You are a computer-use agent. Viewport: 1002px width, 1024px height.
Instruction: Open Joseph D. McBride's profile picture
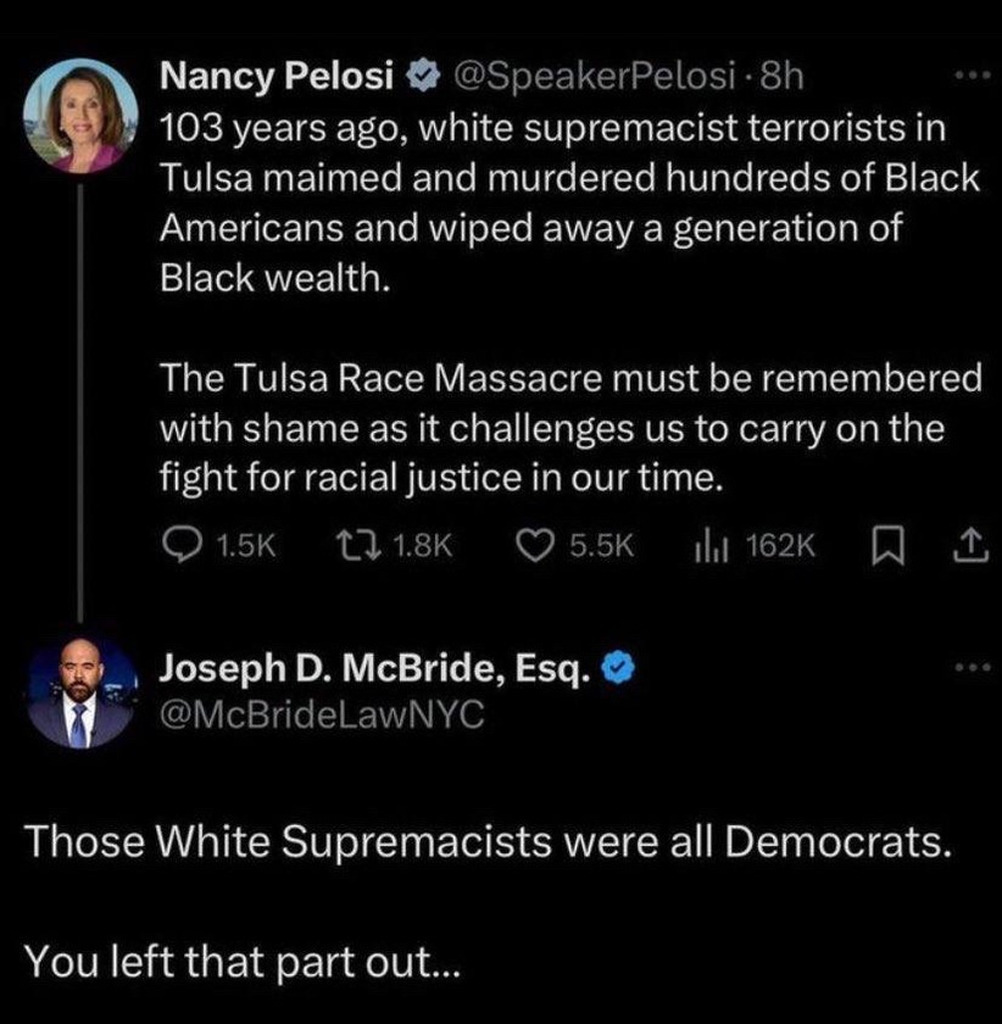coord(81,694)
